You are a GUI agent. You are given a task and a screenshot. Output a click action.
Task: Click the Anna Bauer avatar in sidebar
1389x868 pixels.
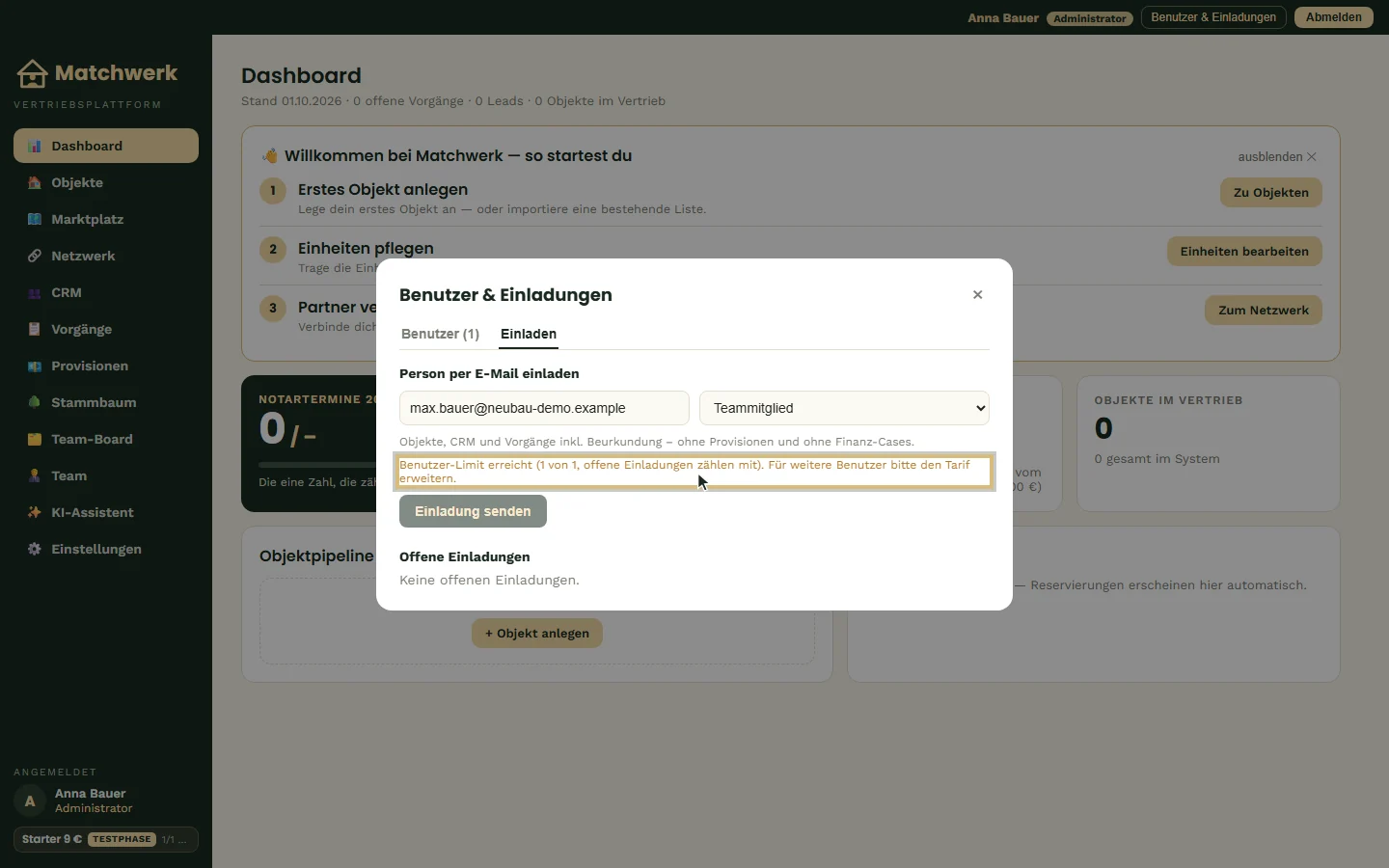tap(30, 800)
